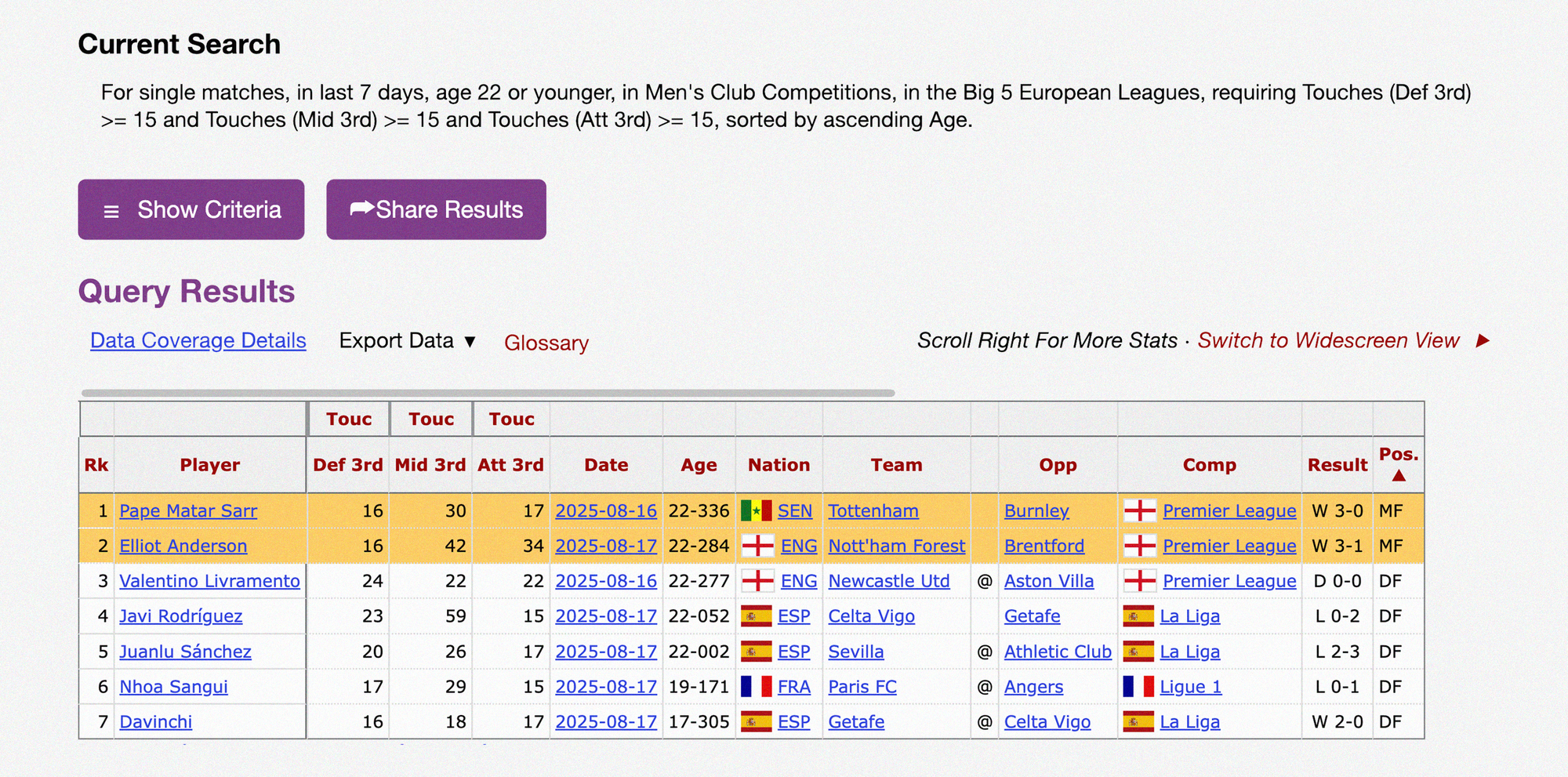Click Senegal flag icon beside SEN
This screenshot has height=777, width=1568.
tap(756, 511)
